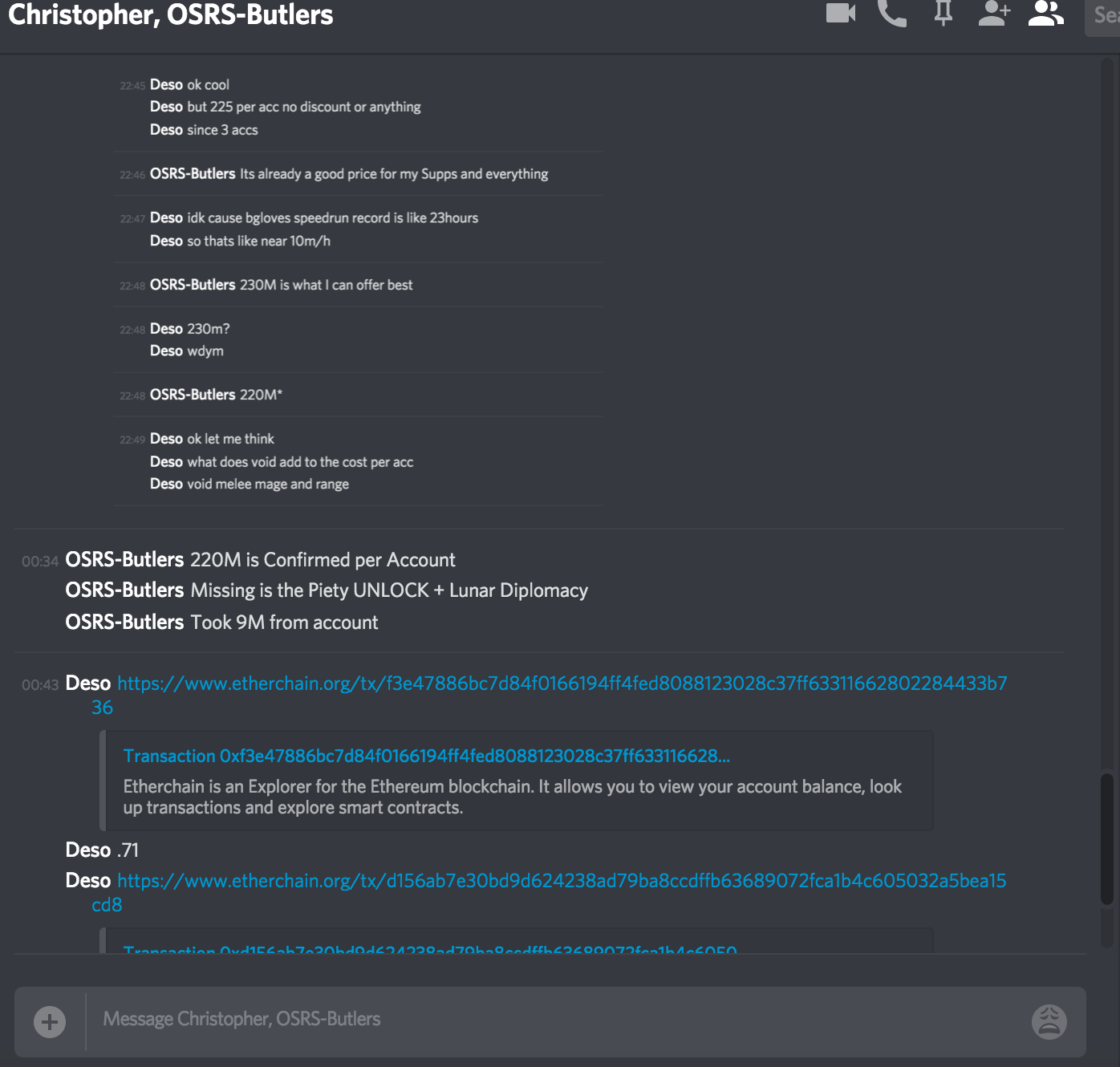This screenshot has height=1067, width=1120.
Task: Click the plus attach file button
Action: point(50,1021)
